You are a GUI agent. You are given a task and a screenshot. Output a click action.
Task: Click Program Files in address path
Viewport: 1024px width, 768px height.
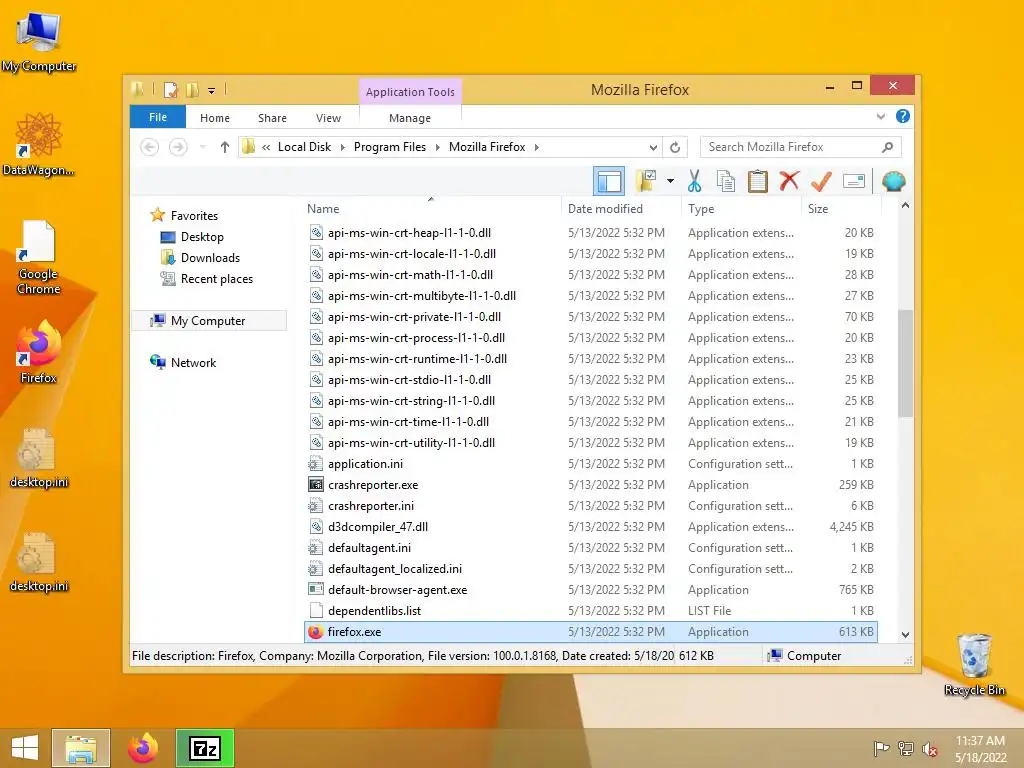click(390, 147)
